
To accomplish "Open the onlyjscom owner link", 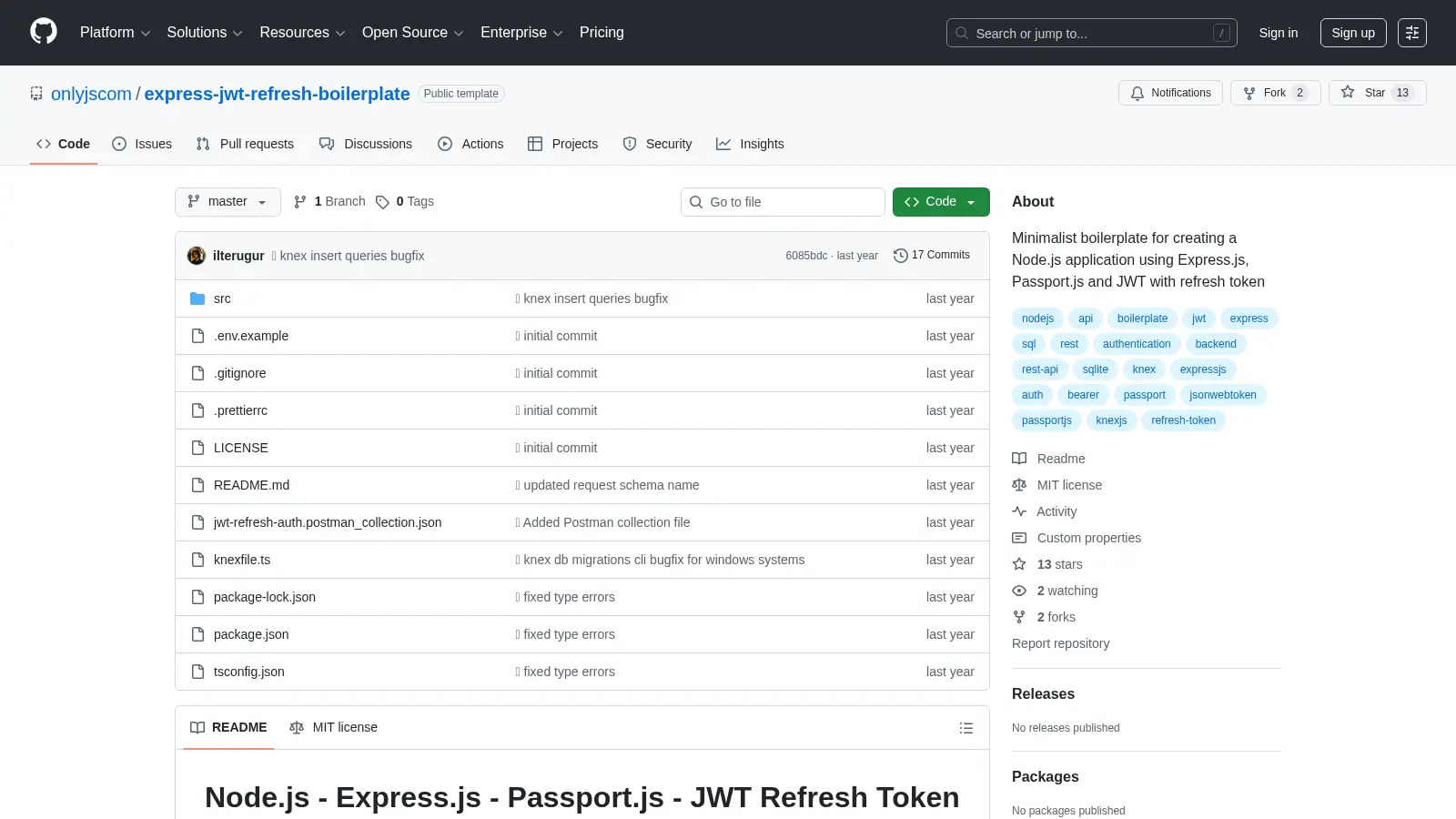I will click(x=91, y=94).
